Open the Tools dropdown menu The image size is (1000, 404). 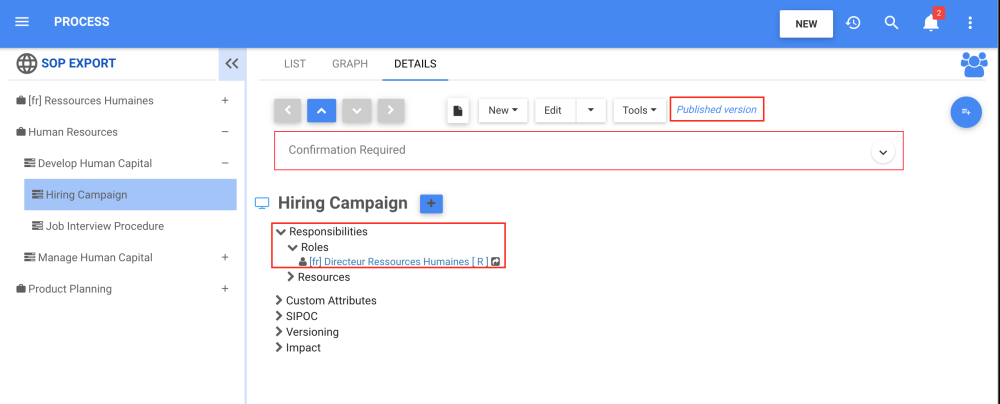(639, 110)
